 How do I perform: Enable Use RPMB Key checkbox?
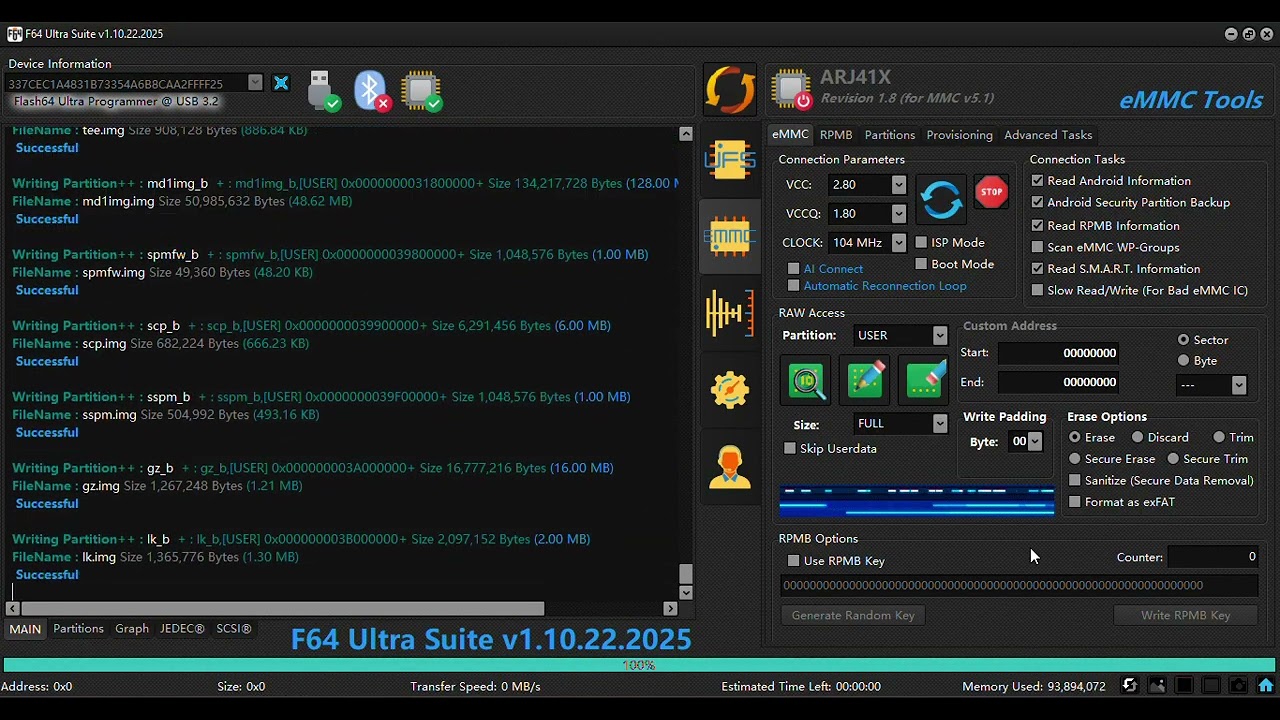pyautogui.click(x=793, y=561)
